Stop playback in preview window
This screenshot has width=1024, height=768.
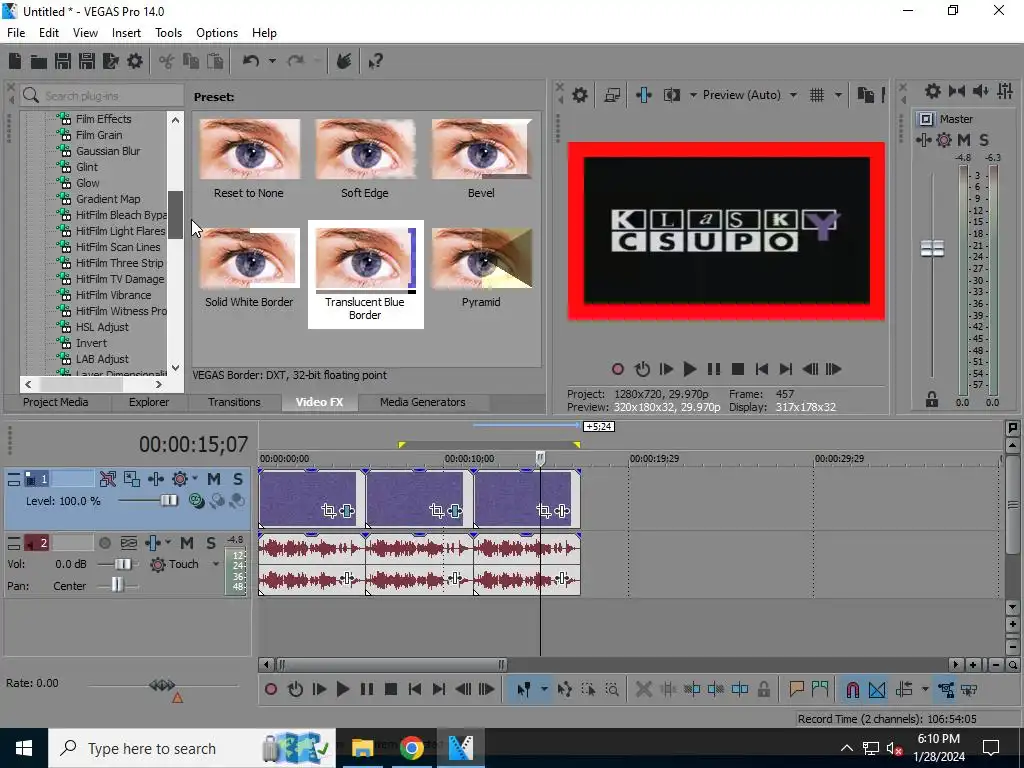click(x=738, y=370)
